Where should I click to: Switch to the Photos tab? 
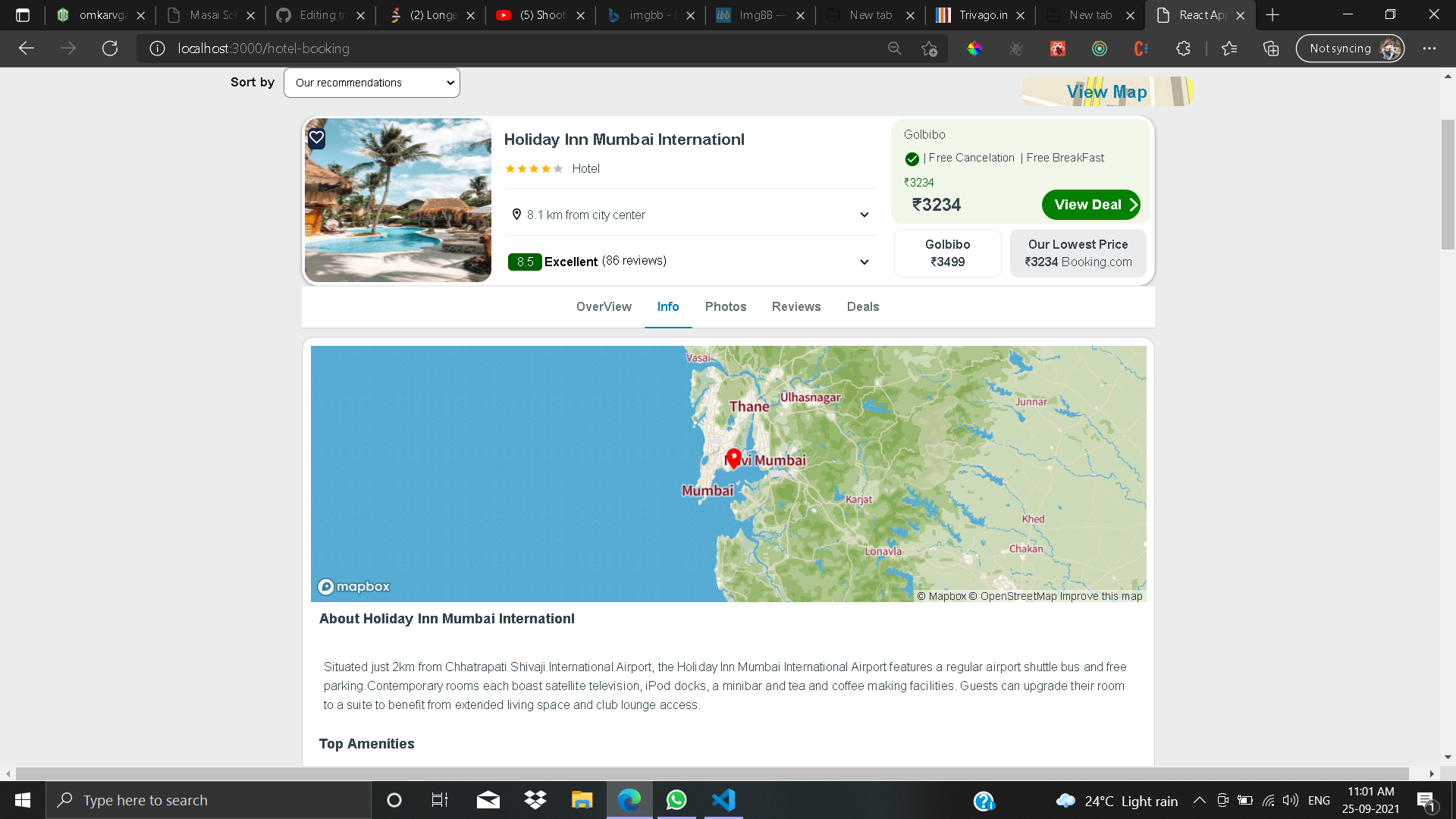click(726, 306)
